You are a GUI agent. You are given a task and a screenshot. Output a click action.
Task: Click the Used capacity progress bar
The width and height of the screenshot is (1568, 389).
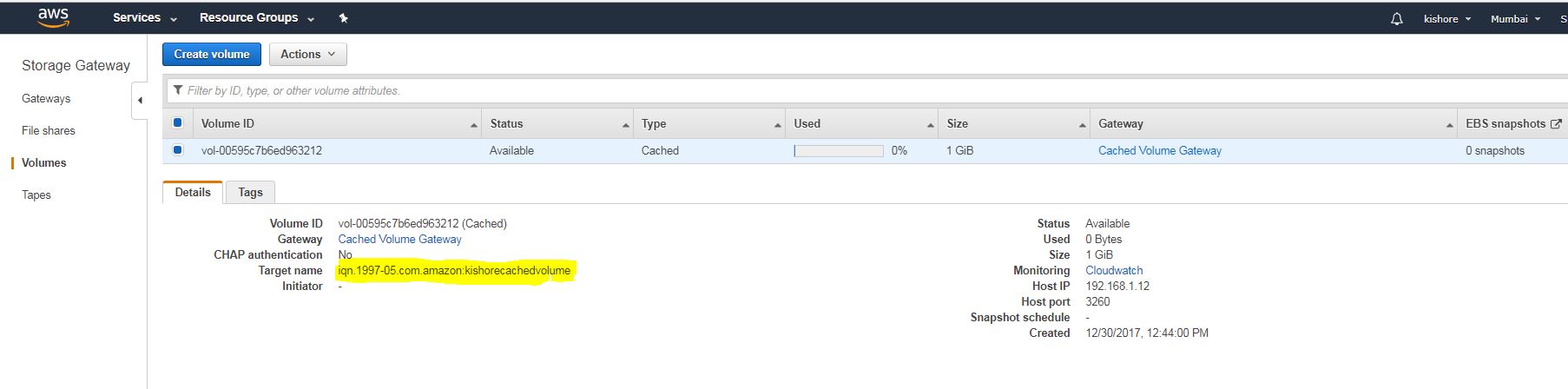tap(838, 151)
